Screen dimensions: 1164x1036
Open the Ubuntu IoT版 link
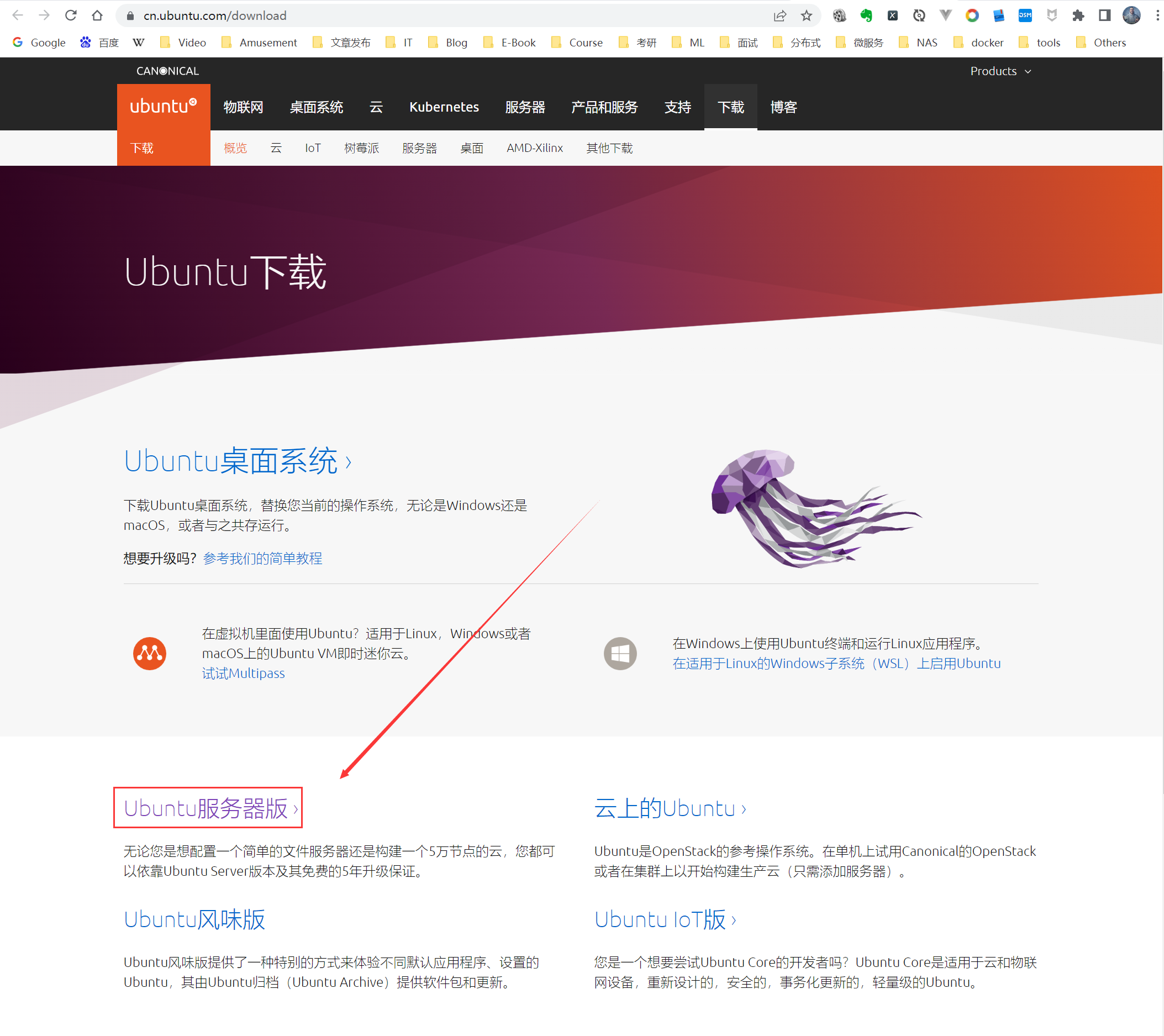click(665, 919)
